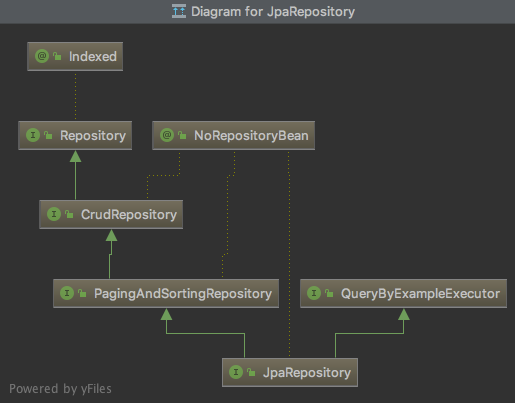Click the public lock icon on QueryByExampleExecutor node
Screen dimensions: 515x403
[329, 293]
